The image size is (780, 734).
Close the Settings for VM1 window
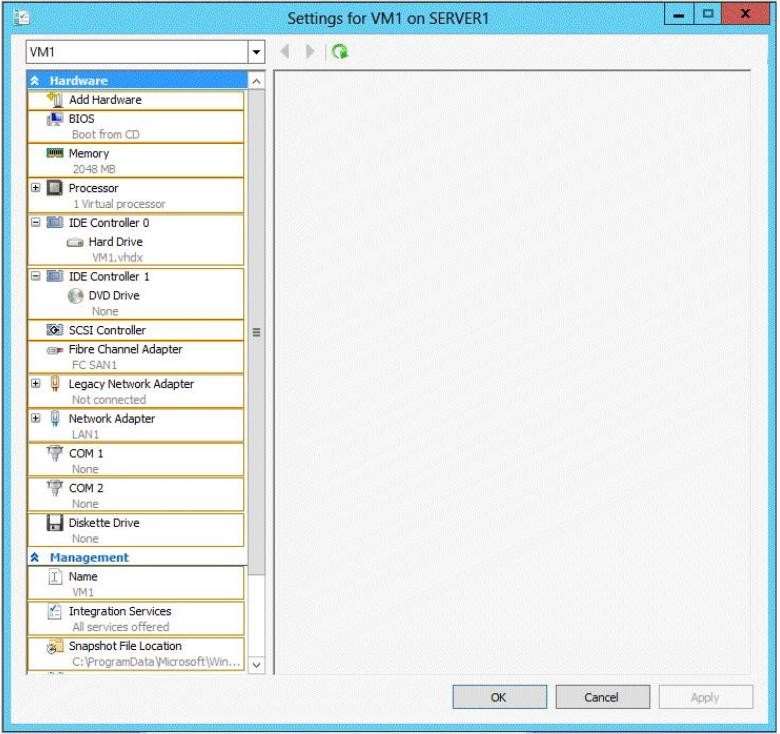746,15
